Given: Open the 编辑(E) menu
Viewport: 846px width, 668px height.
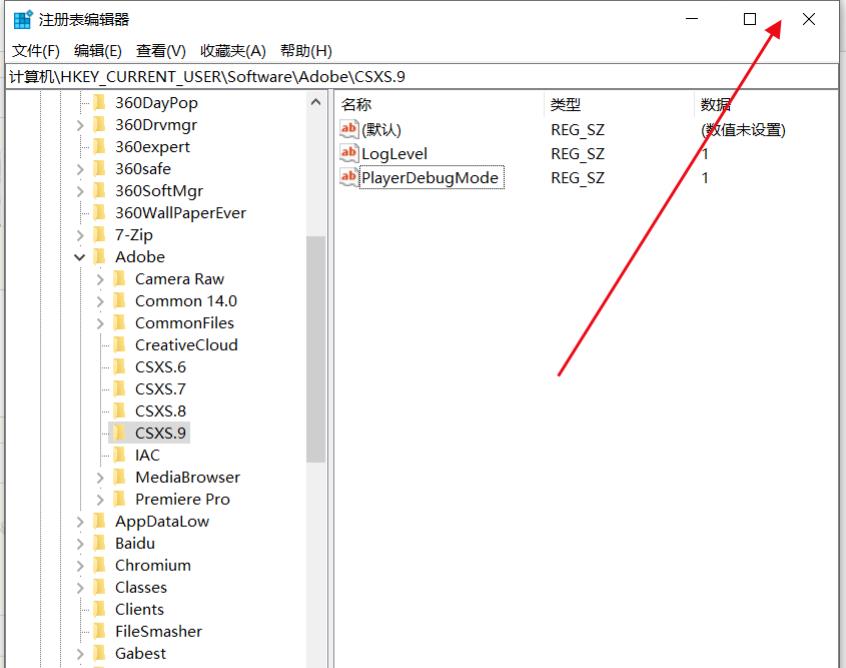Looking at the screenshot, I should click(x=98, y=51).
